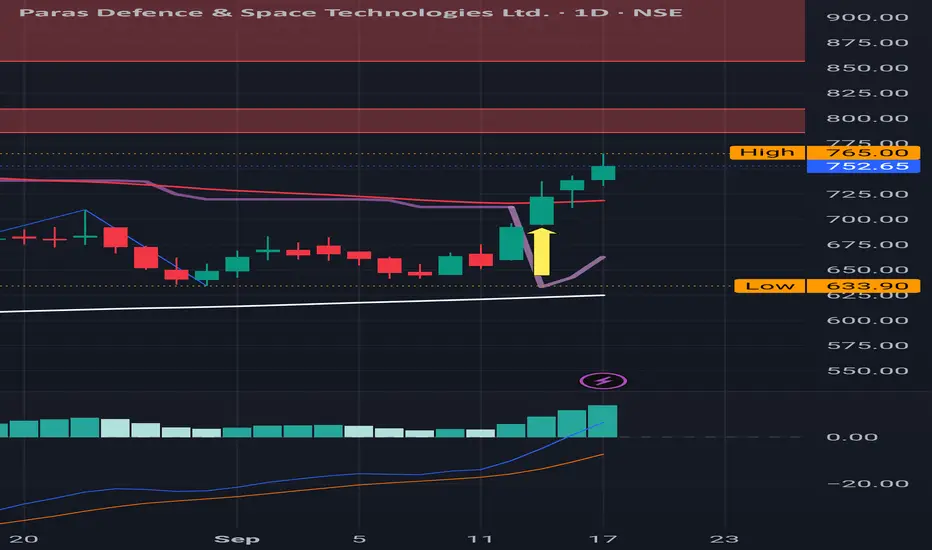The height and width of the screenshot is (550, 932).
Task: Click the 850.00 price axis label
Action: [x=867, y=68]
